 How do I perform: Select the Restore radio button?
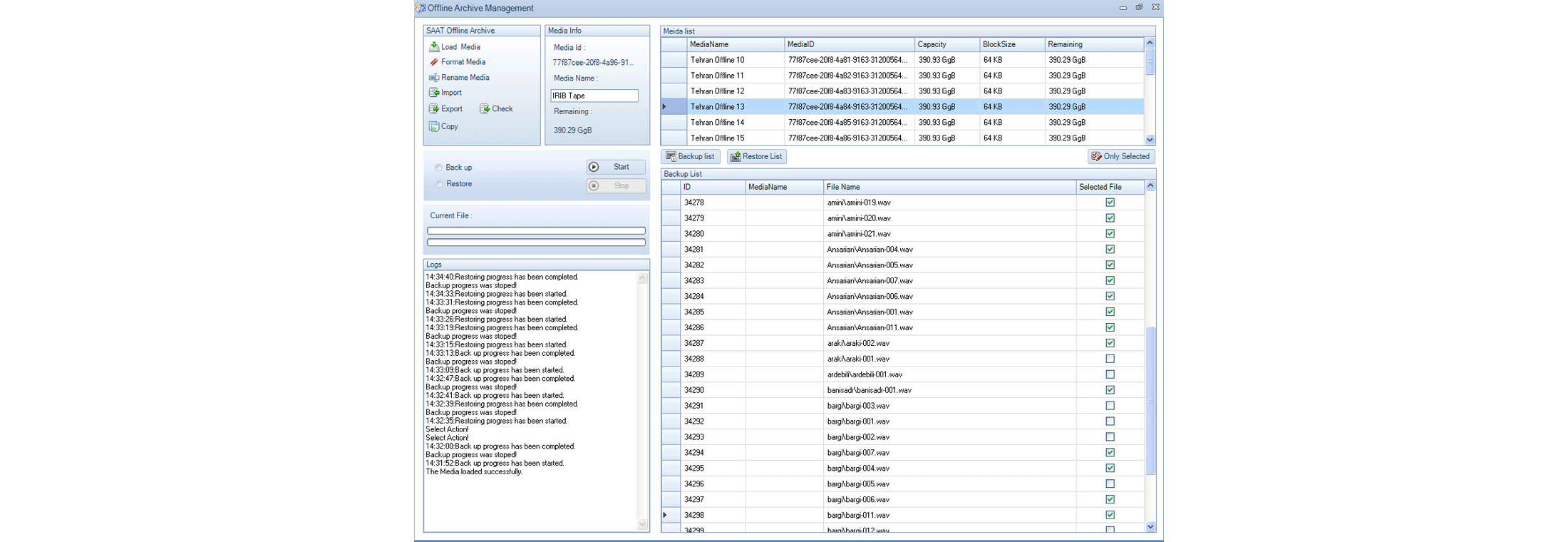pyautogui.click(x=438, y=184)
